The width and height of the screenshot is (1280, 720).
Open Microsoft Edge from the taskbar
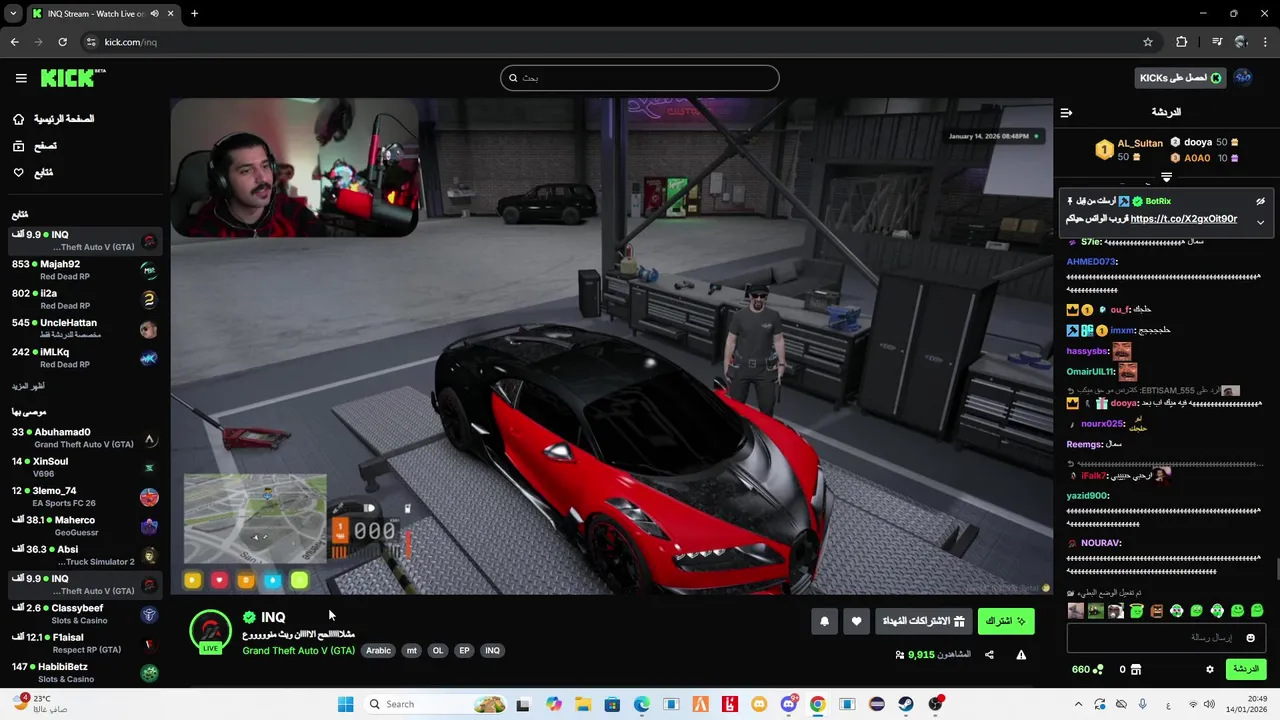pyautogui.click(x=641, y=704)
